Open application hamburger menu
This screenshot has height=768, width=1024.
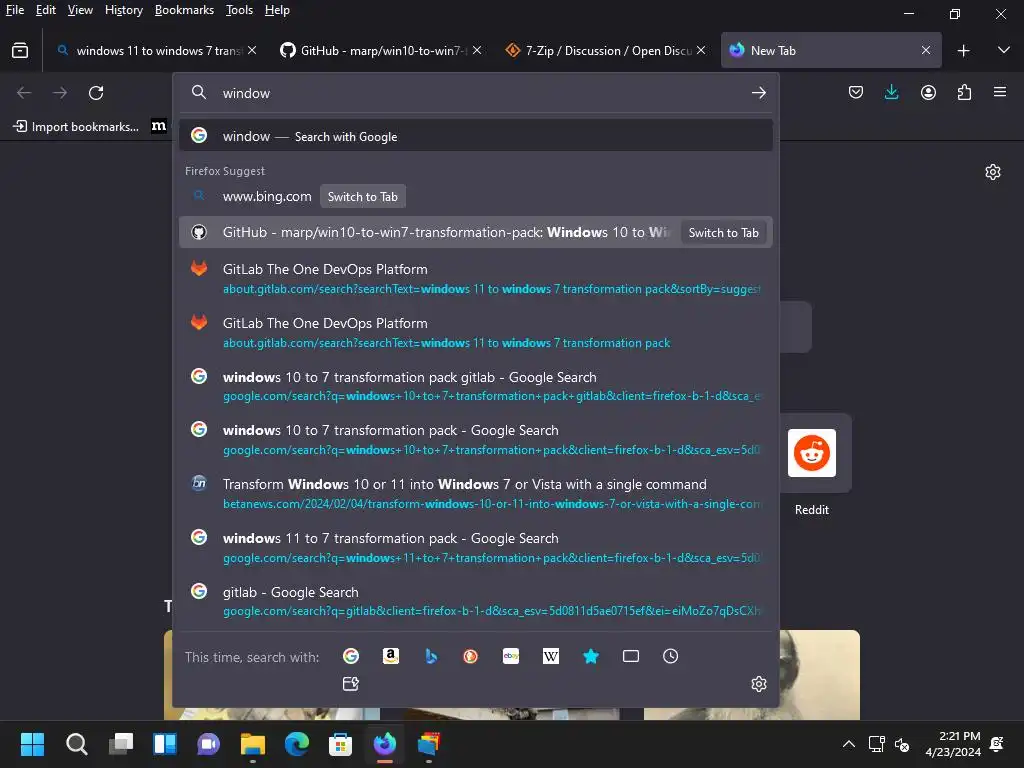[x=1000, y=92]
